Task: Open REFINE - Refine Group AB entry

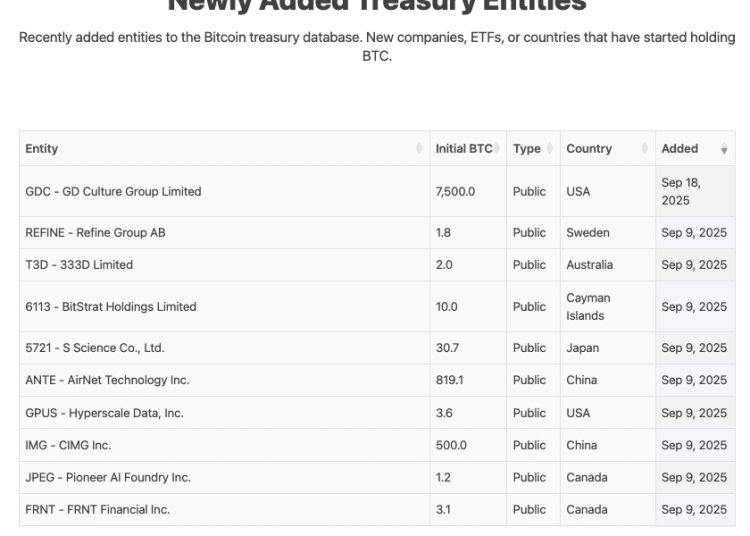Action: [95, 233]
